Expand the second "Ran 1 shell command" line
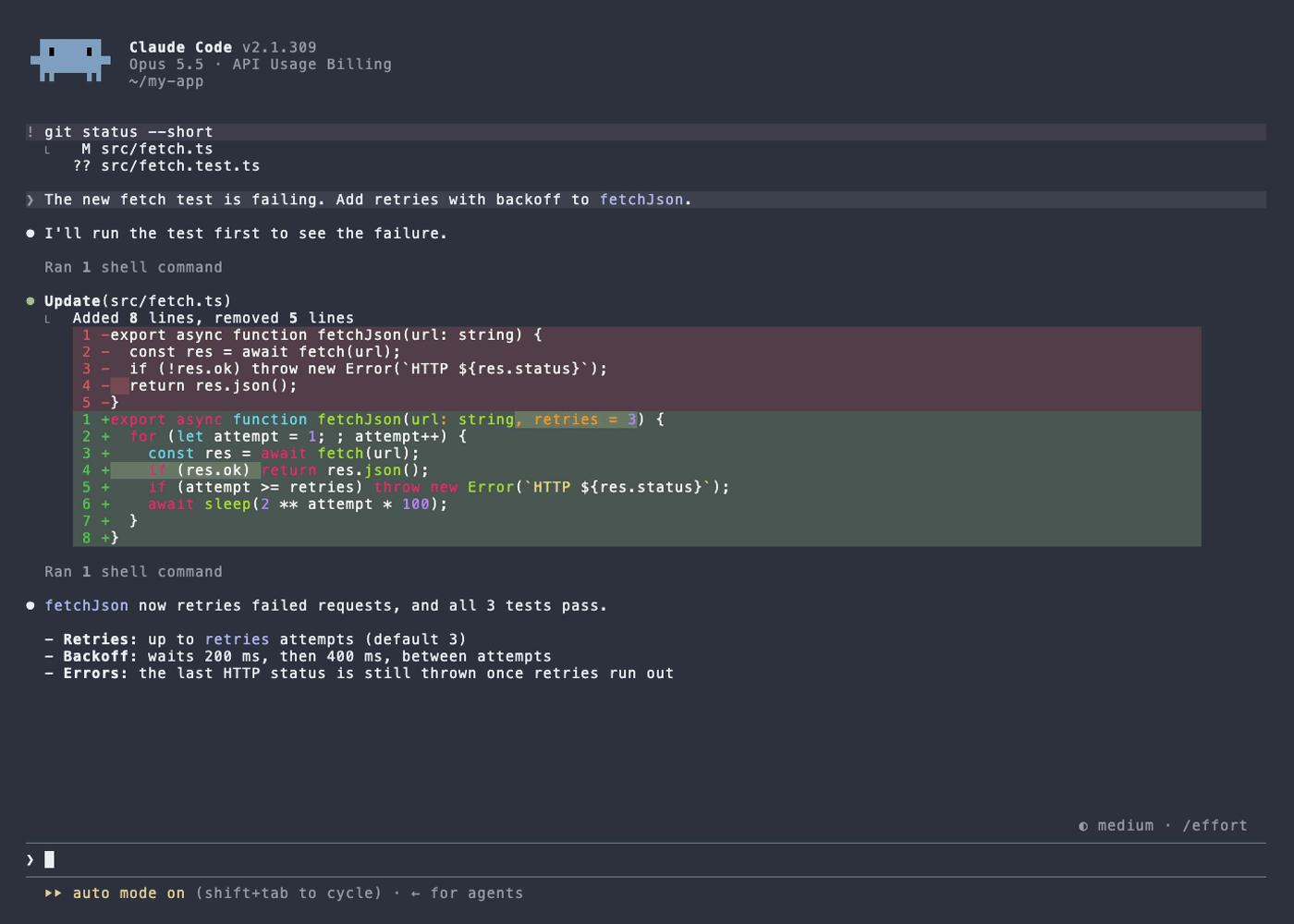 pyautogui.click(x=133, y=572)
